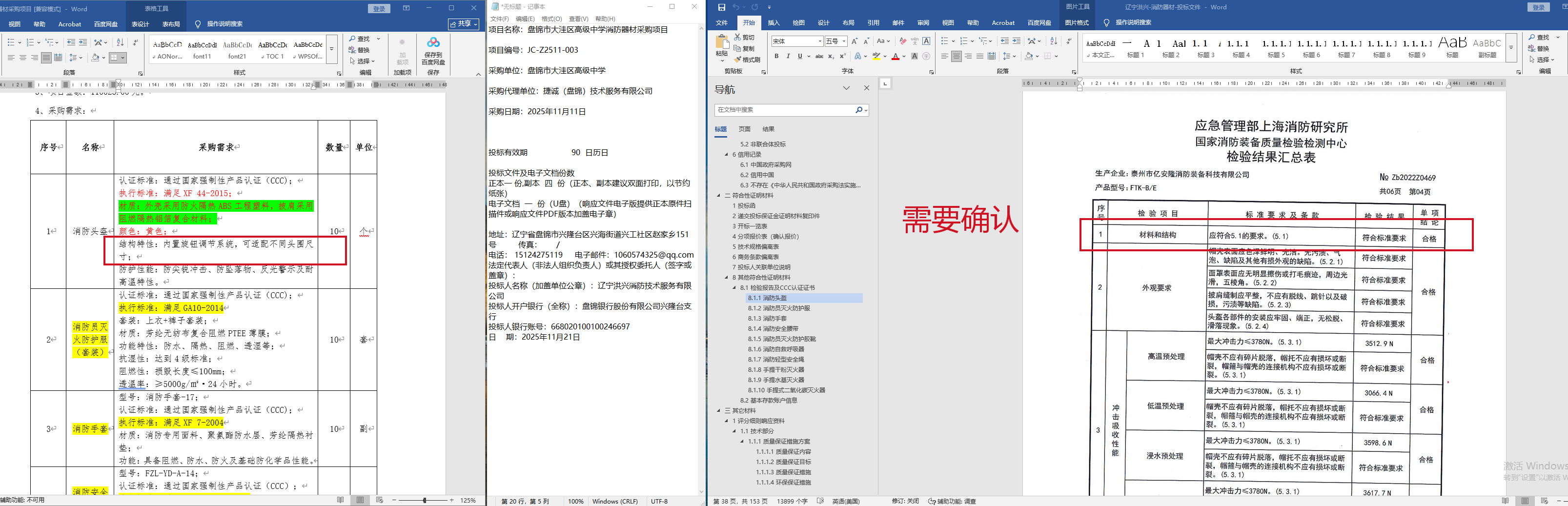
Task: Click the enclosed character (字) icon
Action: pyautogui.click(x=926, y=56)
